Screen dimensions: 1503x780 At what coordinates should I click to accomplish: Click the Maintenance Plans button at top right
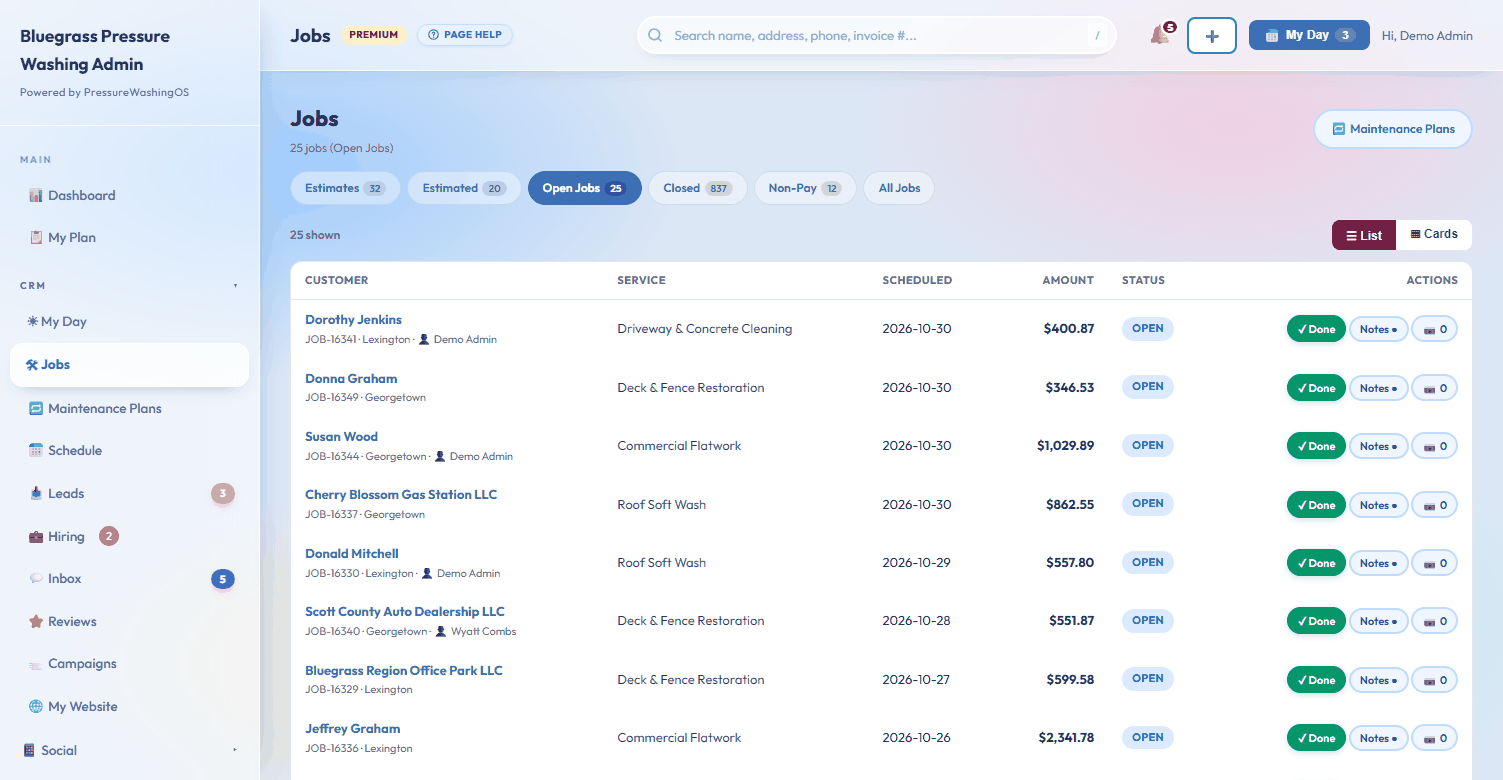[x=1393, y=129]
